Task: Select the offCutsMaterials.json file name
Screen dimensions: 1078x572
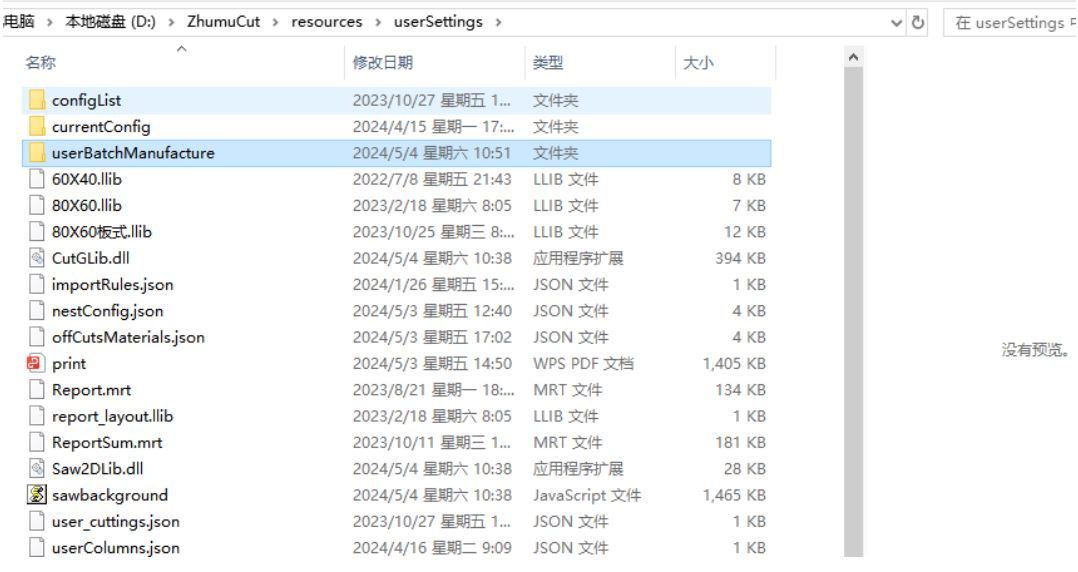Action: click(x=129, y=338)
